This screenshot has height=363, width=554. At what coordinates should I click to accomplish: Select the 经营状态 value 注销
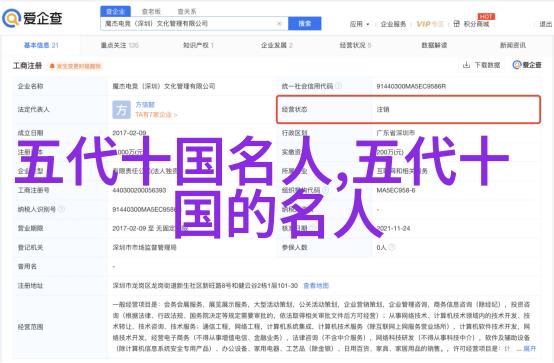click(383, 110)
